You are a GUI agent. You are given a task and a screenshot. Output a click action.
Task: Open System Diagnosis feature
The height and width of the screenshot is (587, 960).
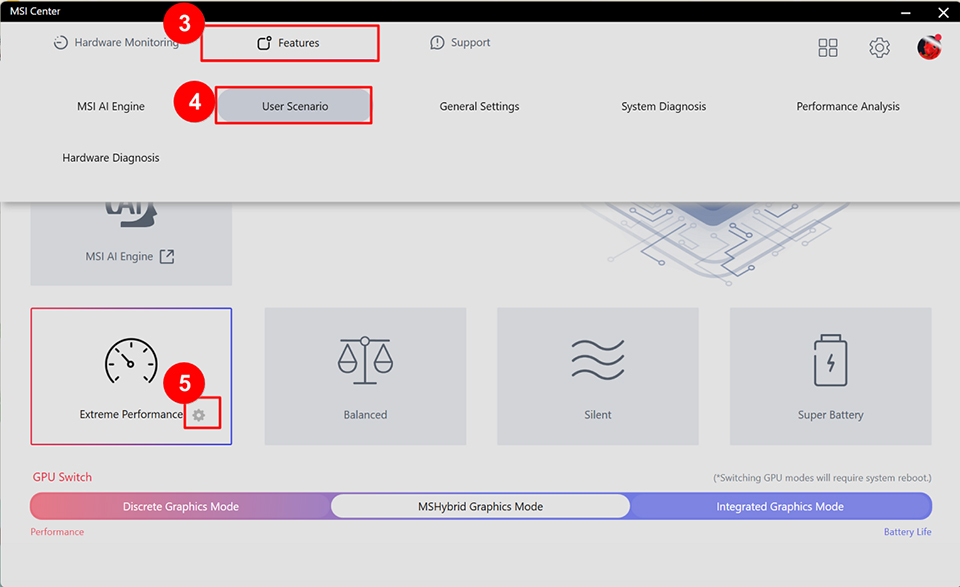[x=664, y=107]
